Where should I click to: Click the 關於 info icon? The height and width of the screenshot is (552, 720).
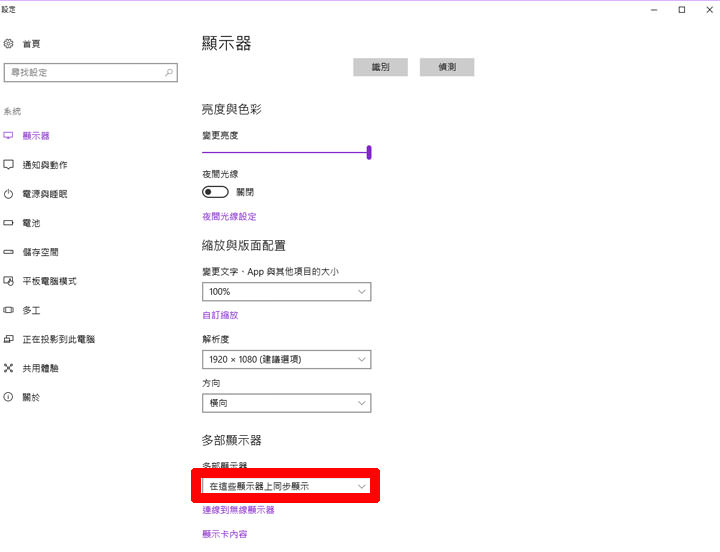[x=8, y=397]
